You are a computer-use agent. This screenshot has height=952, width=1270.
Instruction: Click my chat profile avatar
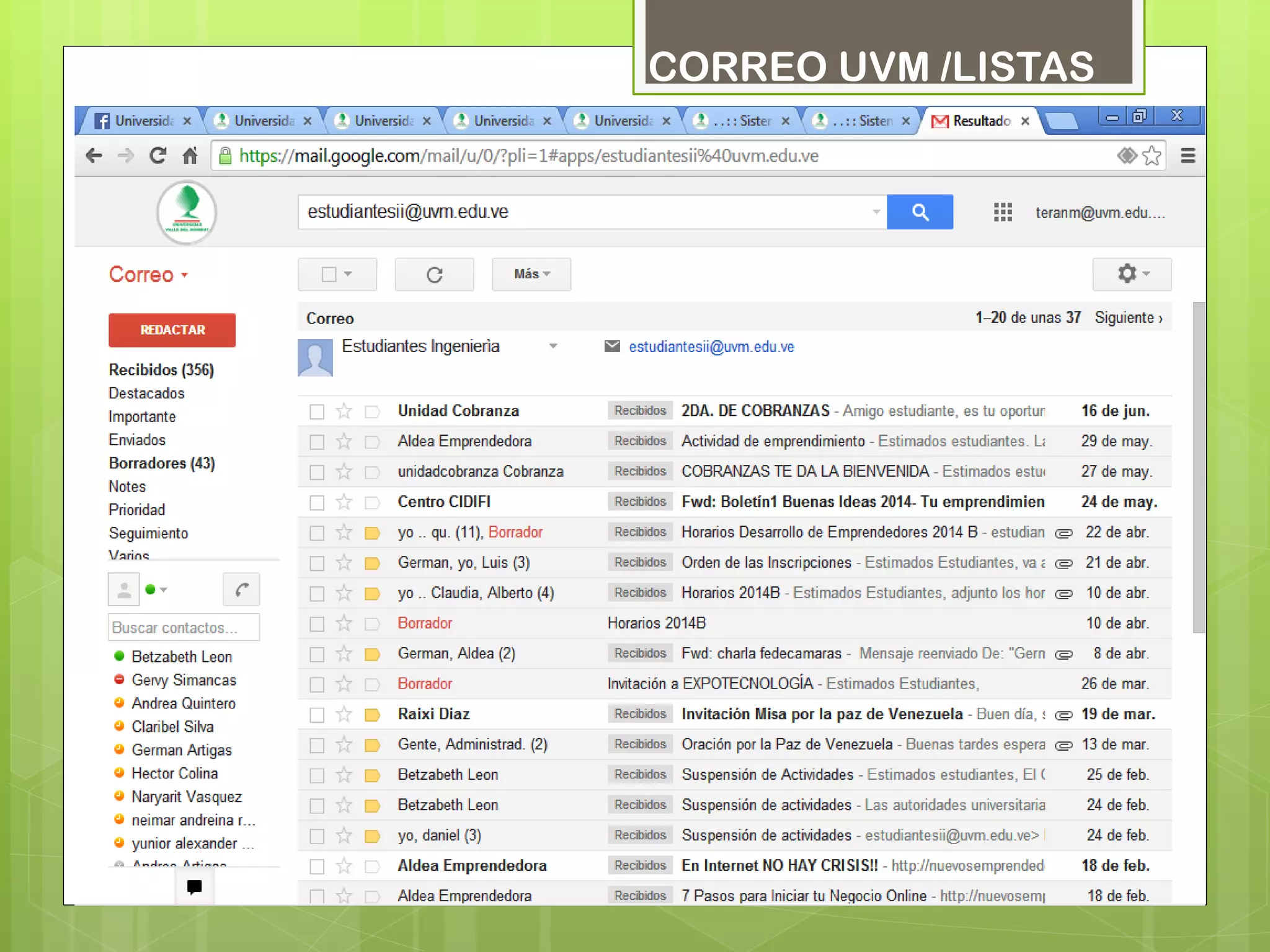click(x=124, y=589)
